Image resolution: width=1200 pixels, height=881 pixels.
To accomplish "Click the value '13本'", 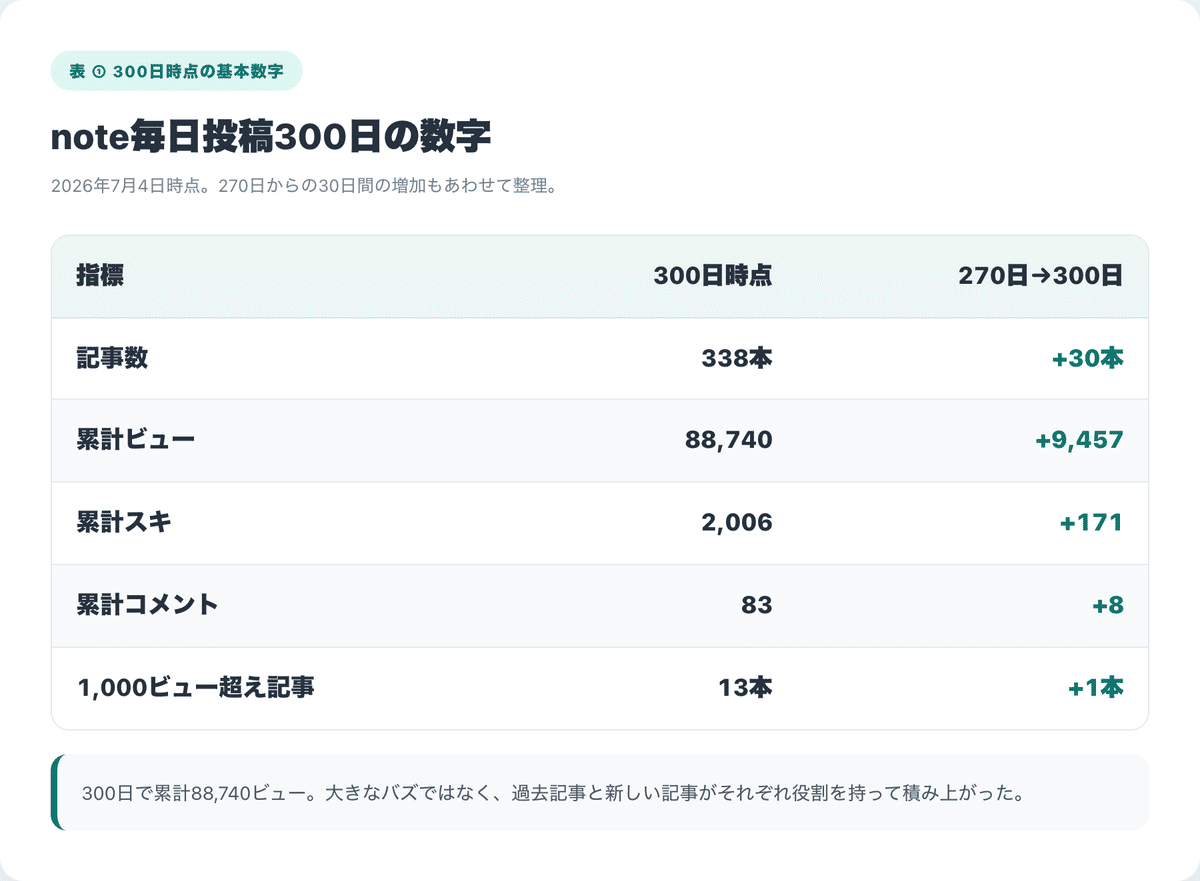I will coord(745,688).
